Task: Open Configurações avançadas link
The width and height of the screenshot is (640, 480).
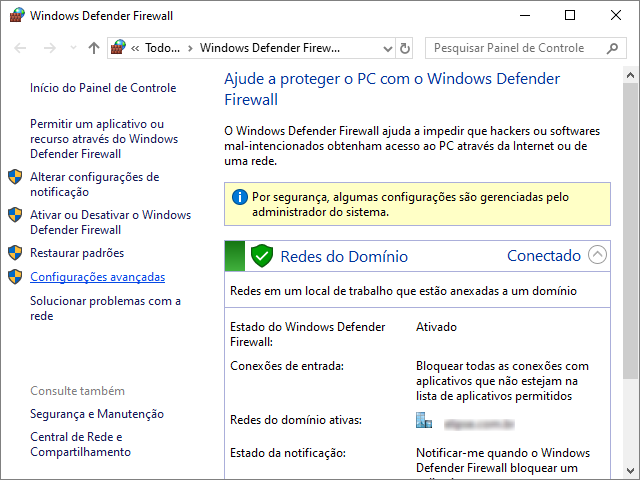Action: coord(97,277)
